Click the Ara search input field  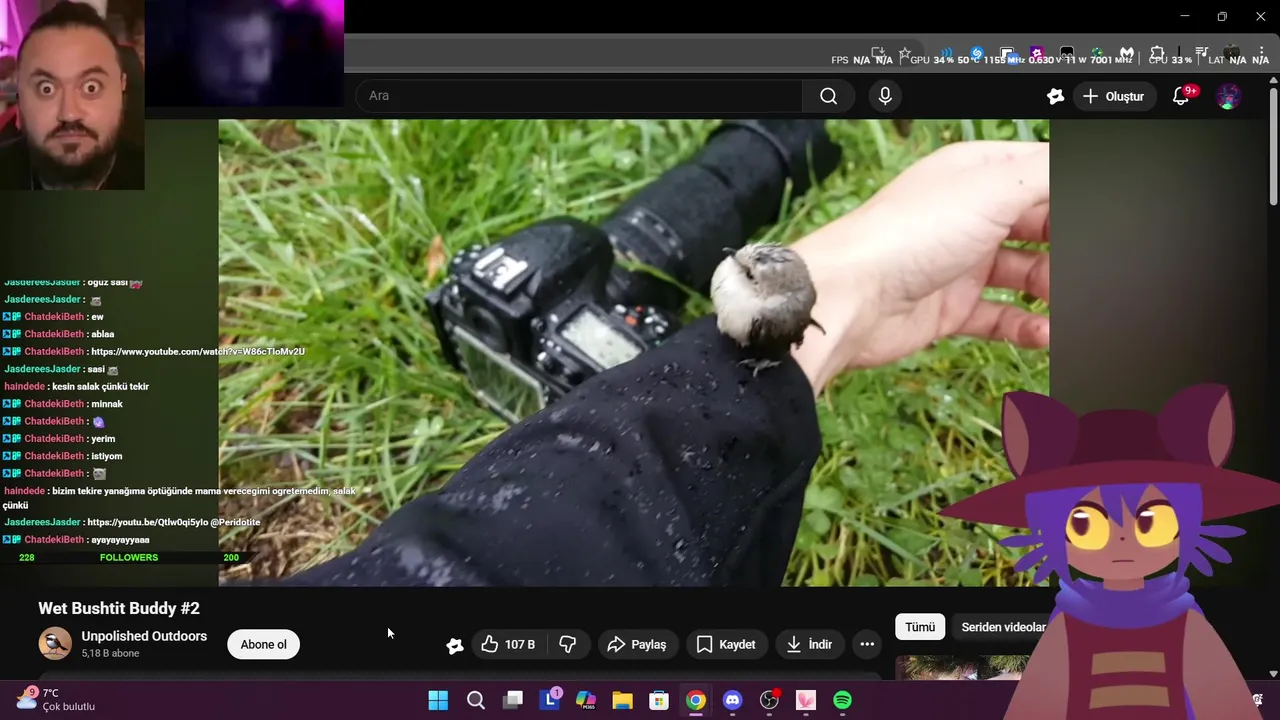click(x=579, y=96)
